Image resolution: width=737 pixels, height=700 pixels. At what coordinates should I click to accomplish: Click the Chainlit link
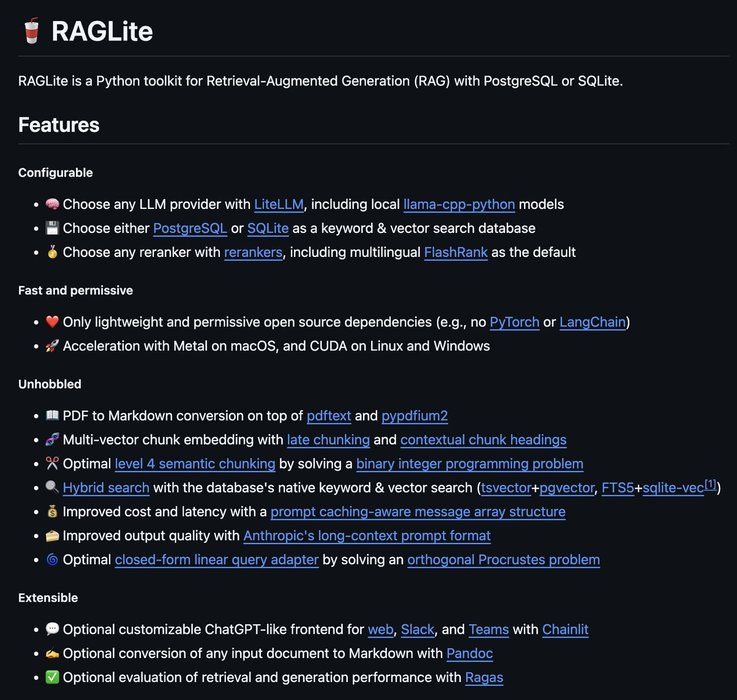point(565,629)
